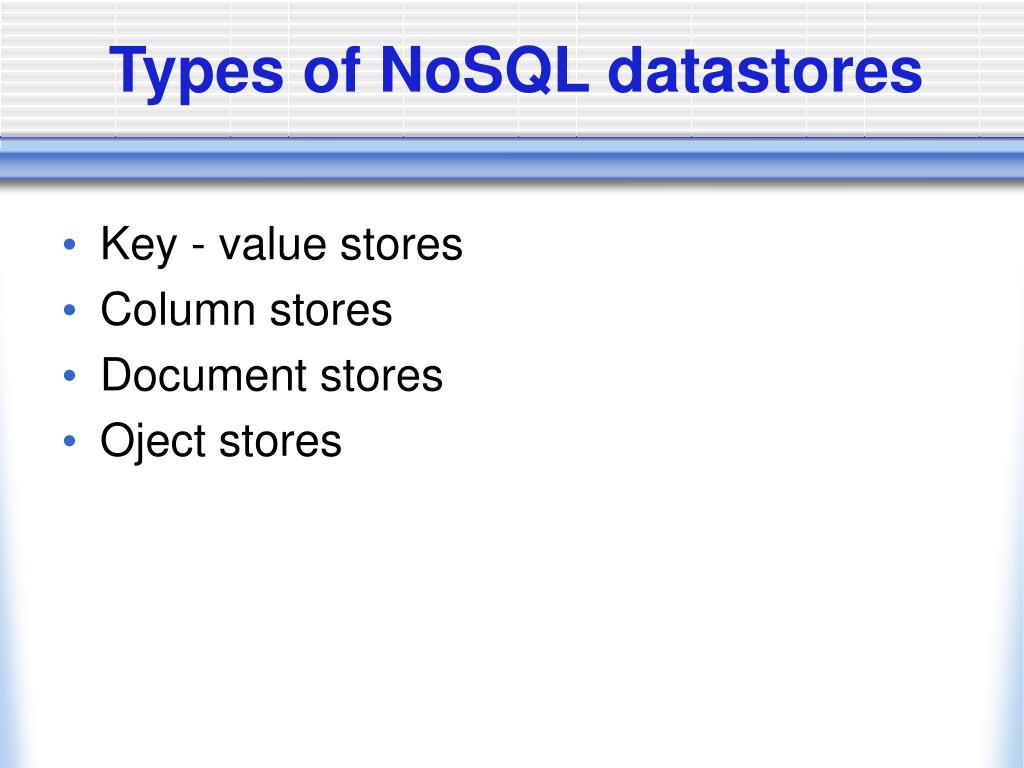Click the word 'Key' in the first bullet
Image resolution: width=1024 pixels, height=768 pixels.
[138, 246]
